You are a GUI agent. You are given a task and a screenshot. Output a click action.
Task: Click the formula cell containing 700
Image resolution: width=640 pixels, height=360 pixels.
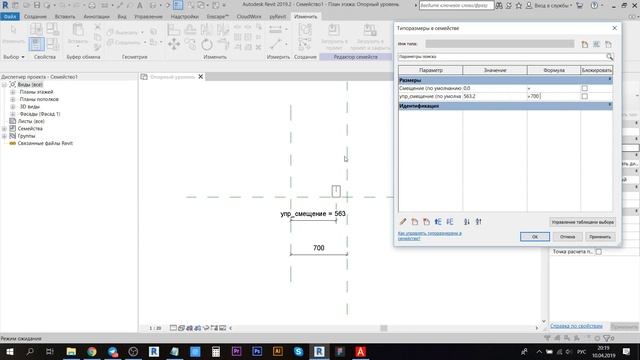coord(554,96)
